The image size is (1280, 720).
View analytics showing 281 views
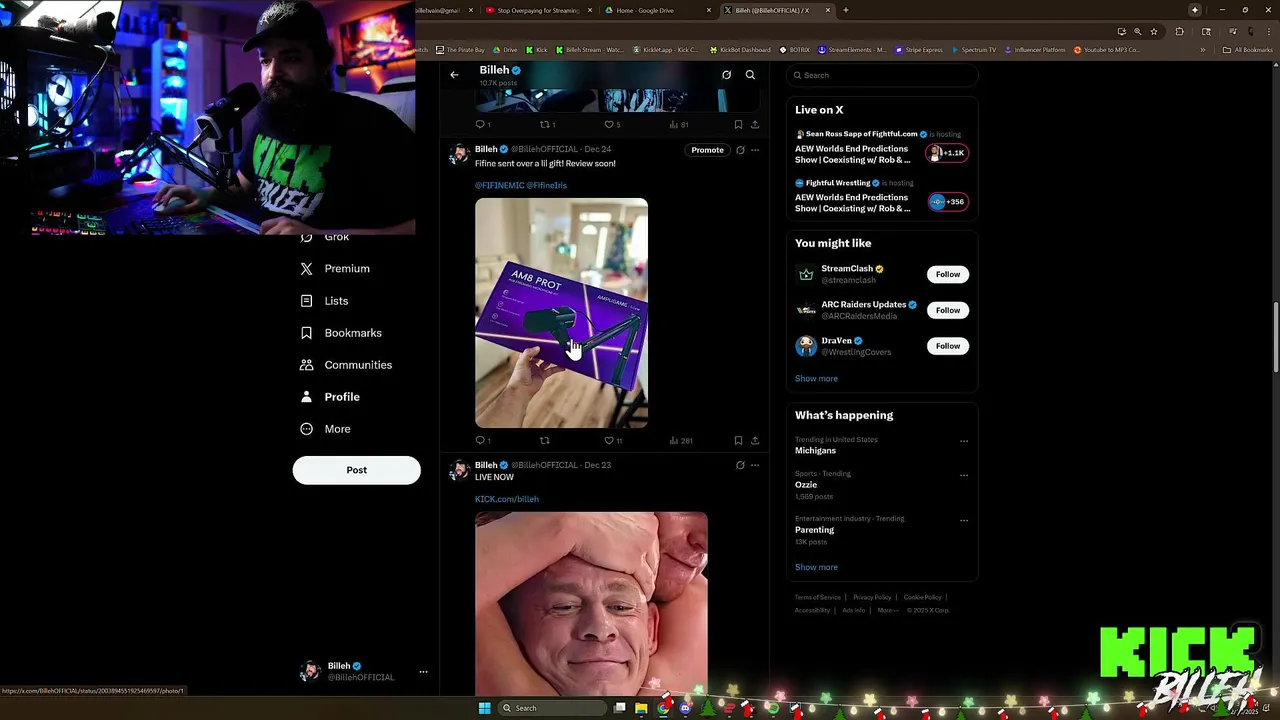[680, 440]
